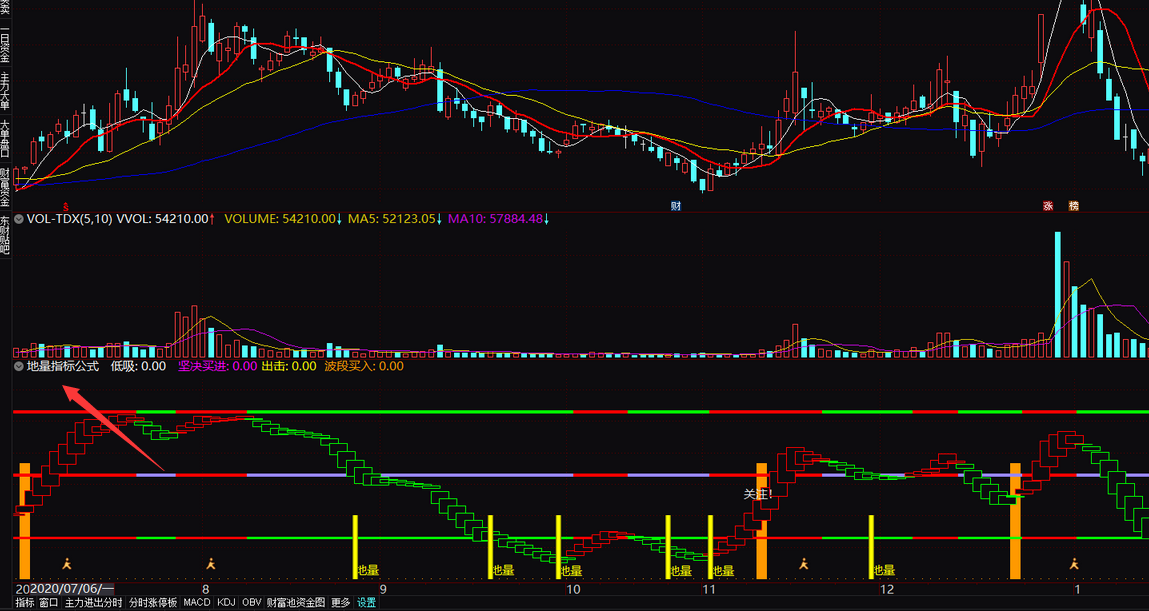Click month 12 on the time axis
Image resolution: width=1149 pixels, height=611 pixels.
[x=887, y=590]
